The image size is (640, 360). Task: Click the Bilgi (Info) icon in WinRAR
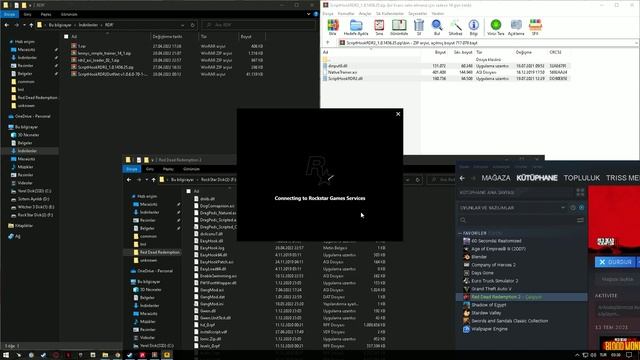tap(473, 26)
